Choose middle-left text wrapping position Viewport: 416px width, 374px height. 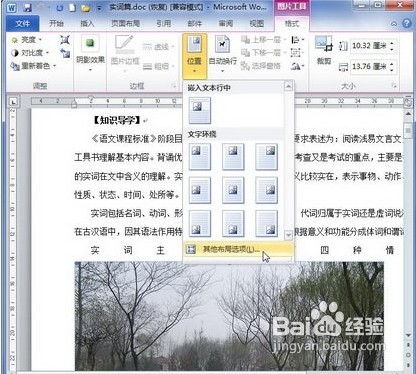point(200,190)
